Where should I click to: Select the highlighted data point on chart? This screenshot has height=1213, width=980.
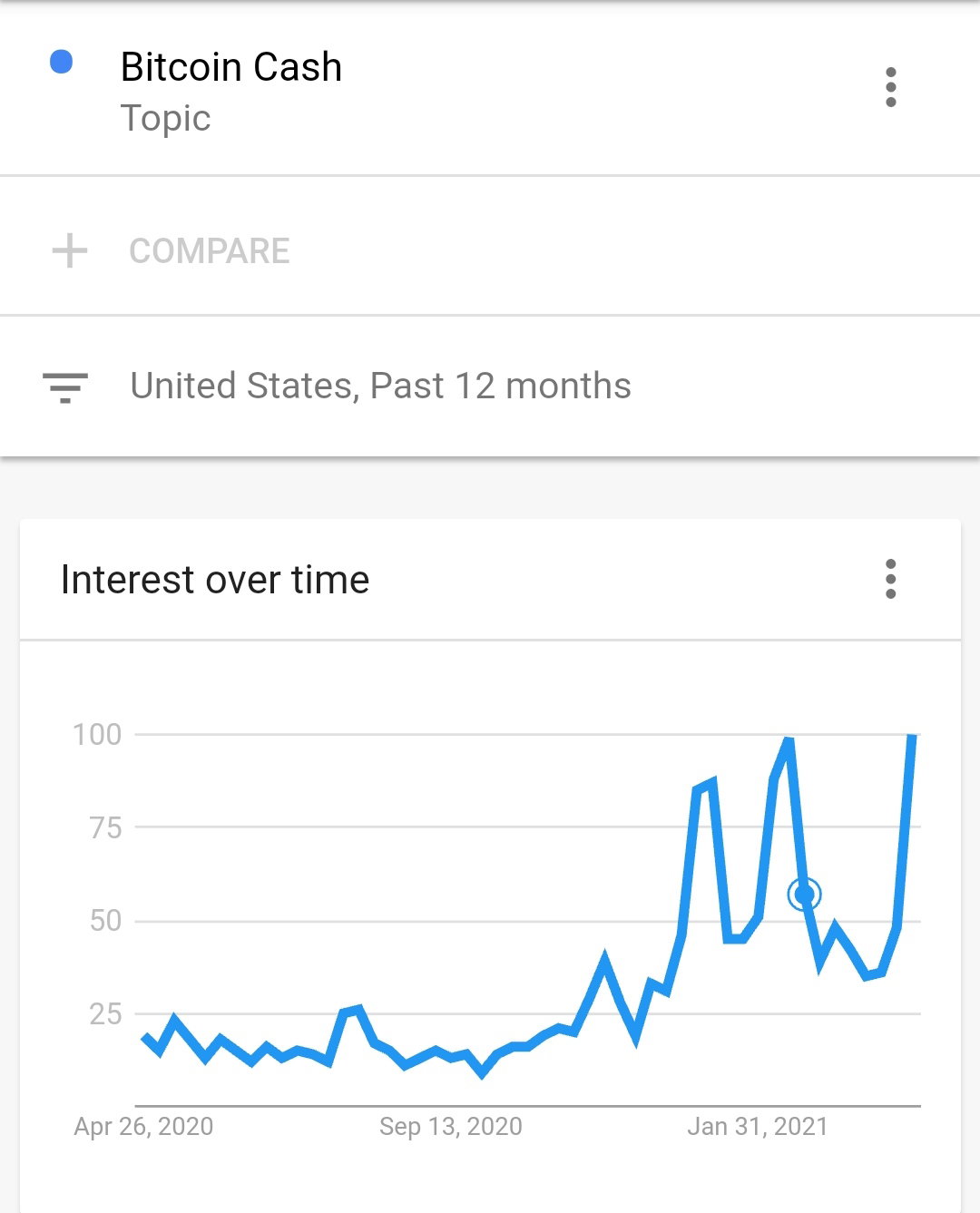[x=804, y=895]
